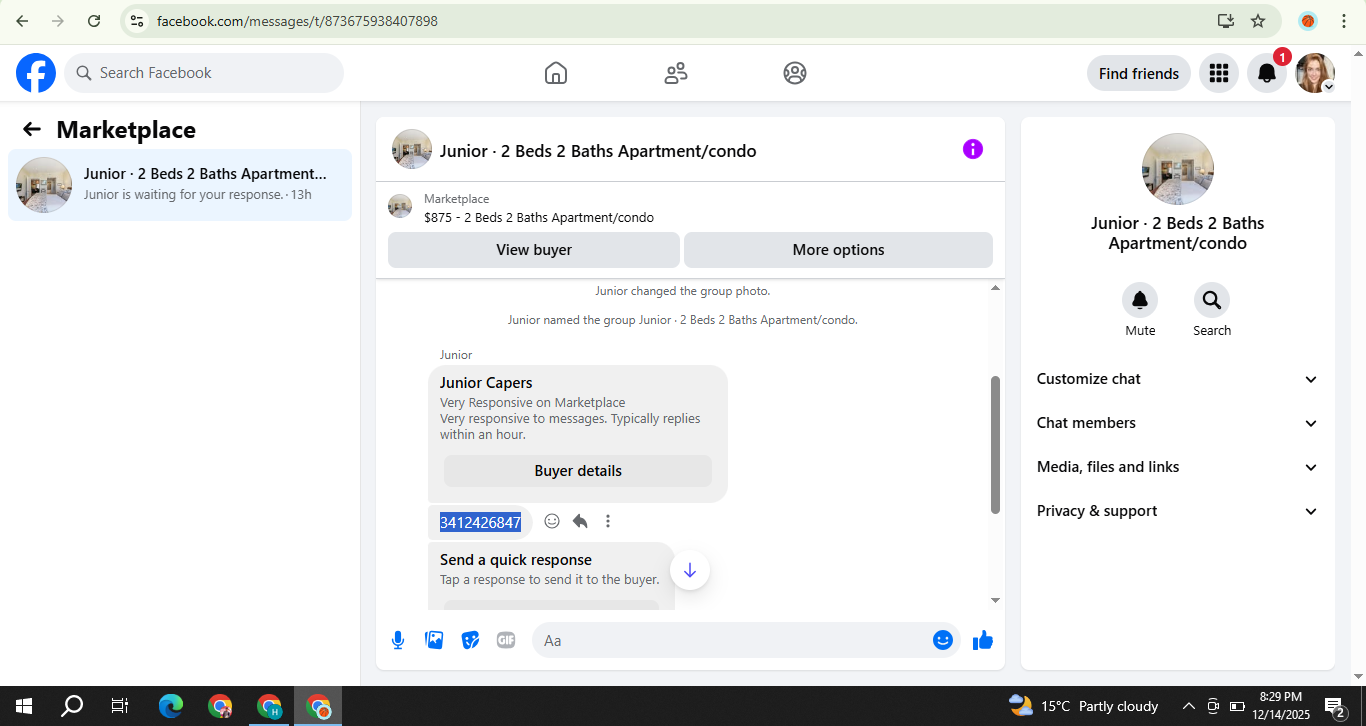This screenshot has height=726, width=1366.
Task: Open Microsoft Edge from taskbar
Action: 171,706
